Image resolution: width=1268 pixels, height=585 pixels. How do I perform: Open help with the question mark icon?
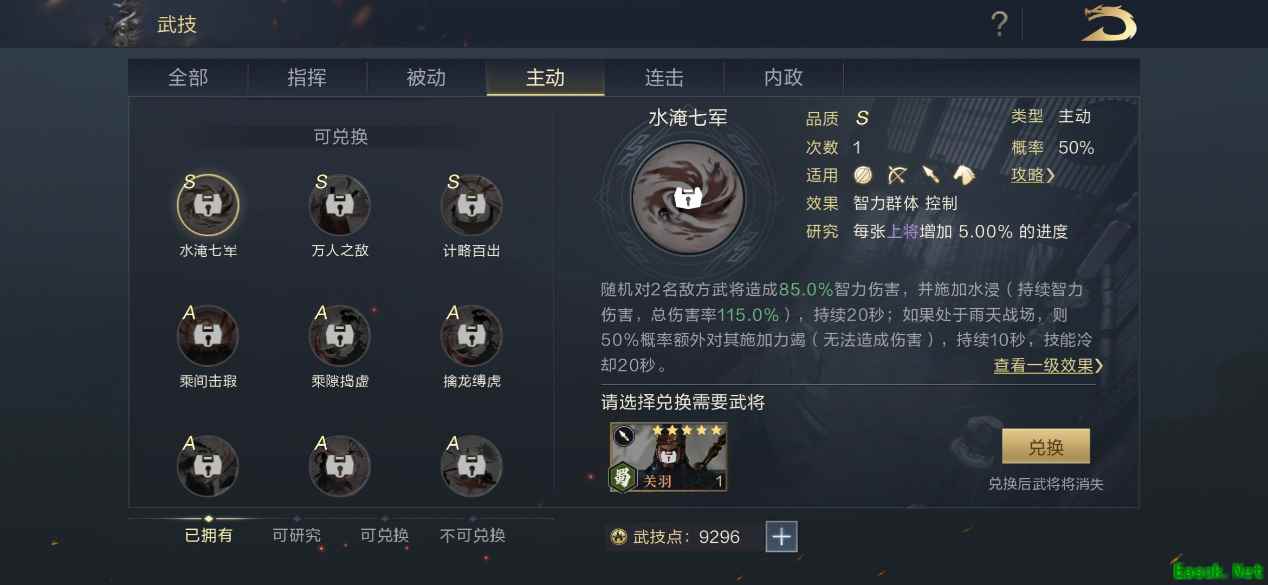click(999, 24)
